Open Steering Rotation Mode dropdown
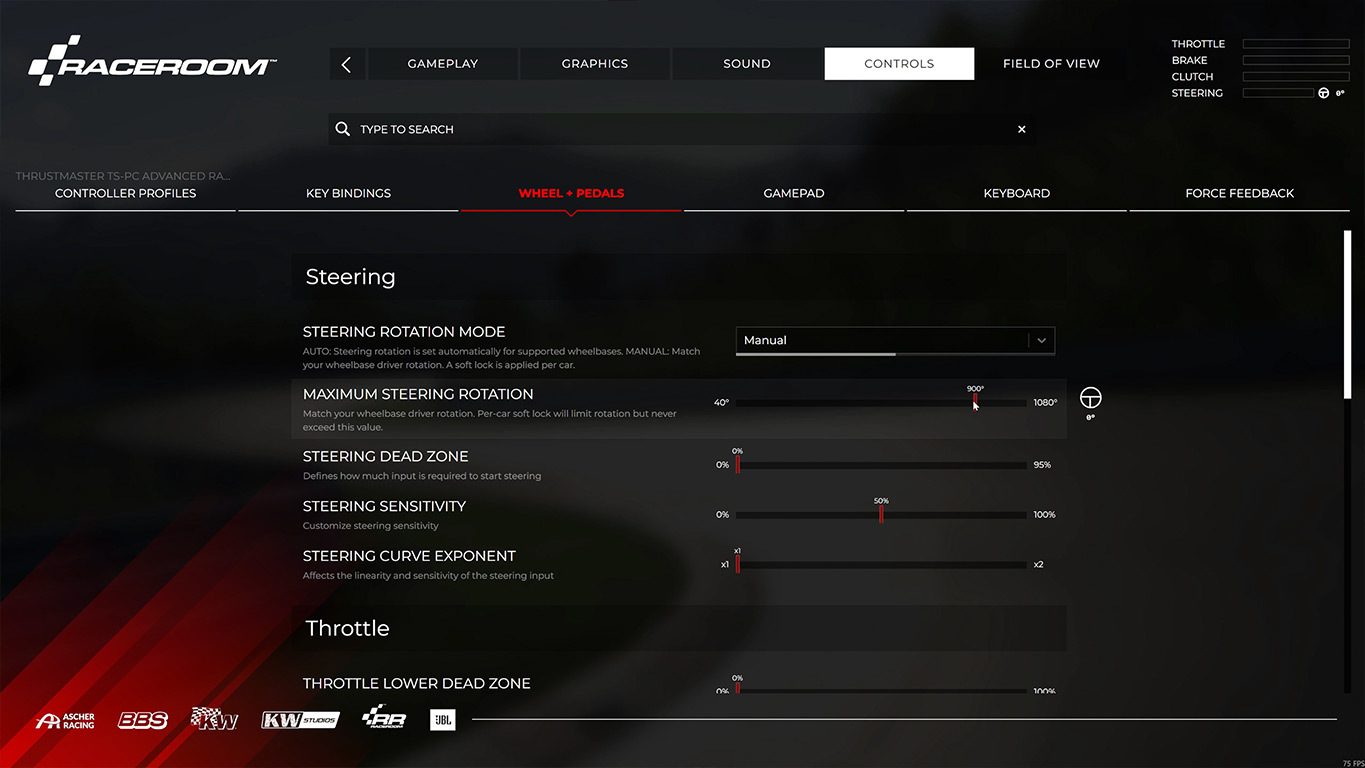 pos(894,340)
